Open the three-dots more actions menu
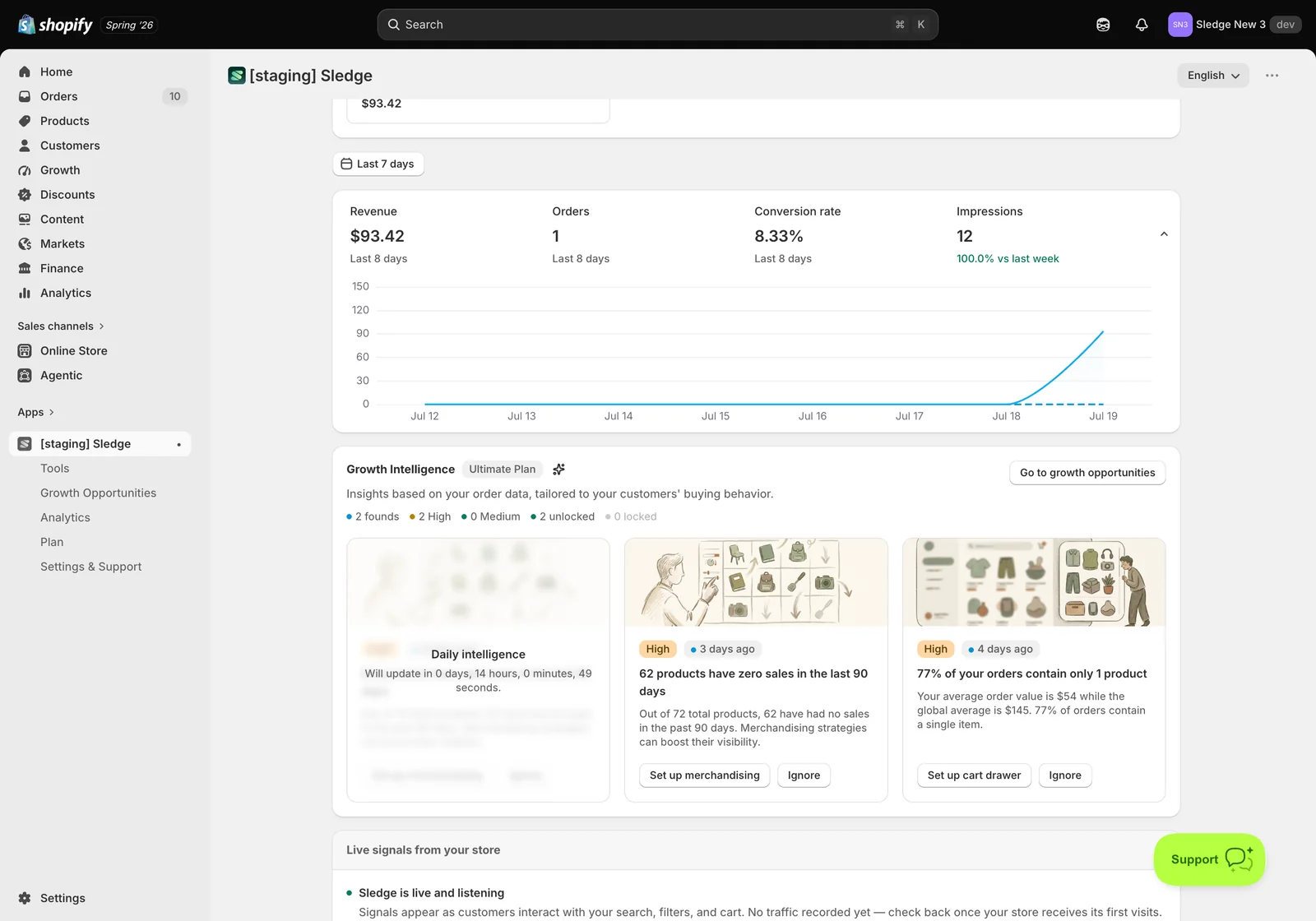 (1272, 76)
